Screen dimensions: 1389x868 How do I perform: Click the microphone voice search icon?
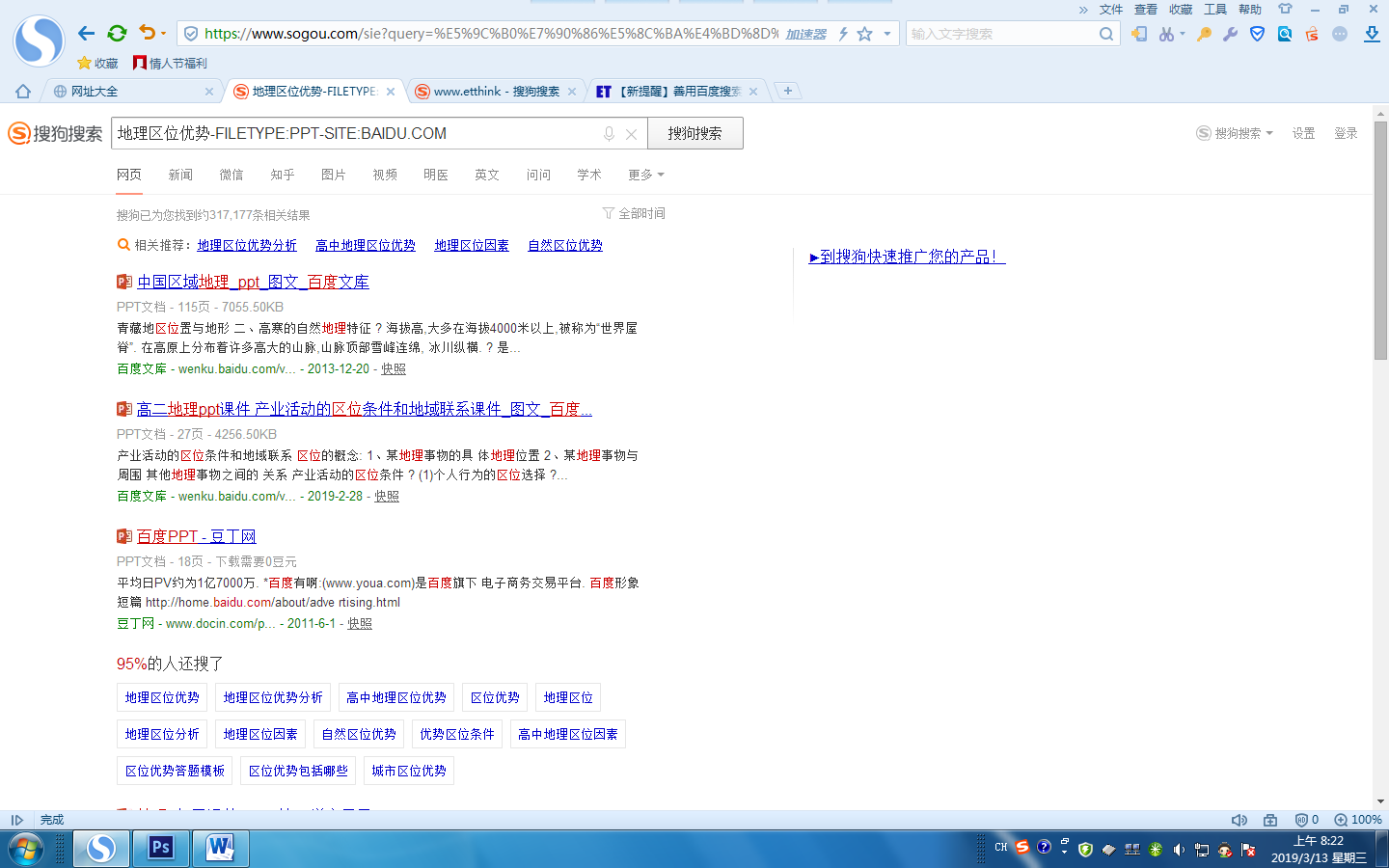(609, 134)
